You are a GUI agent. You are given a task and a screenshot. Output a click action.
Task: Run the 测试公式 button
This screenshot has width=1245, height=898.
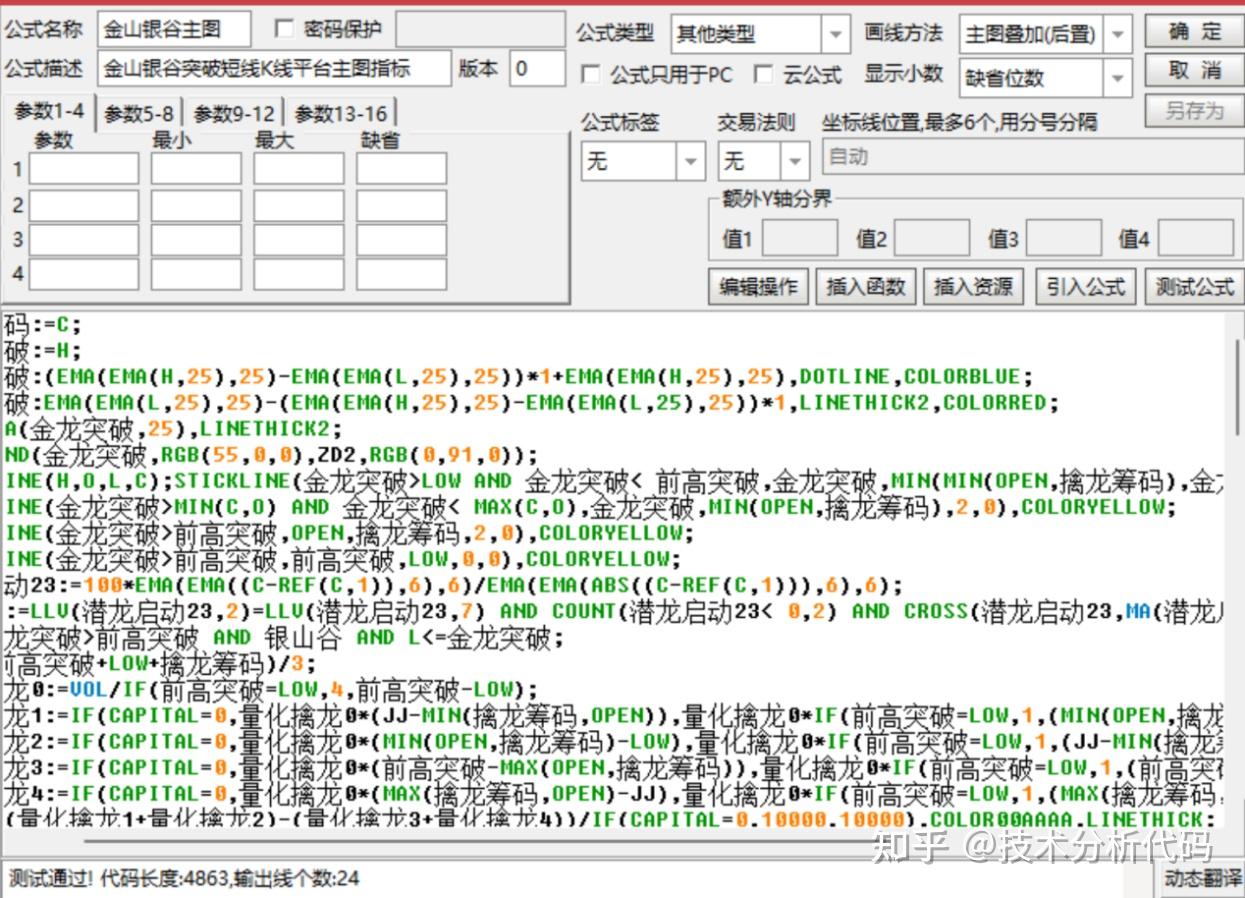[1194, 287]
